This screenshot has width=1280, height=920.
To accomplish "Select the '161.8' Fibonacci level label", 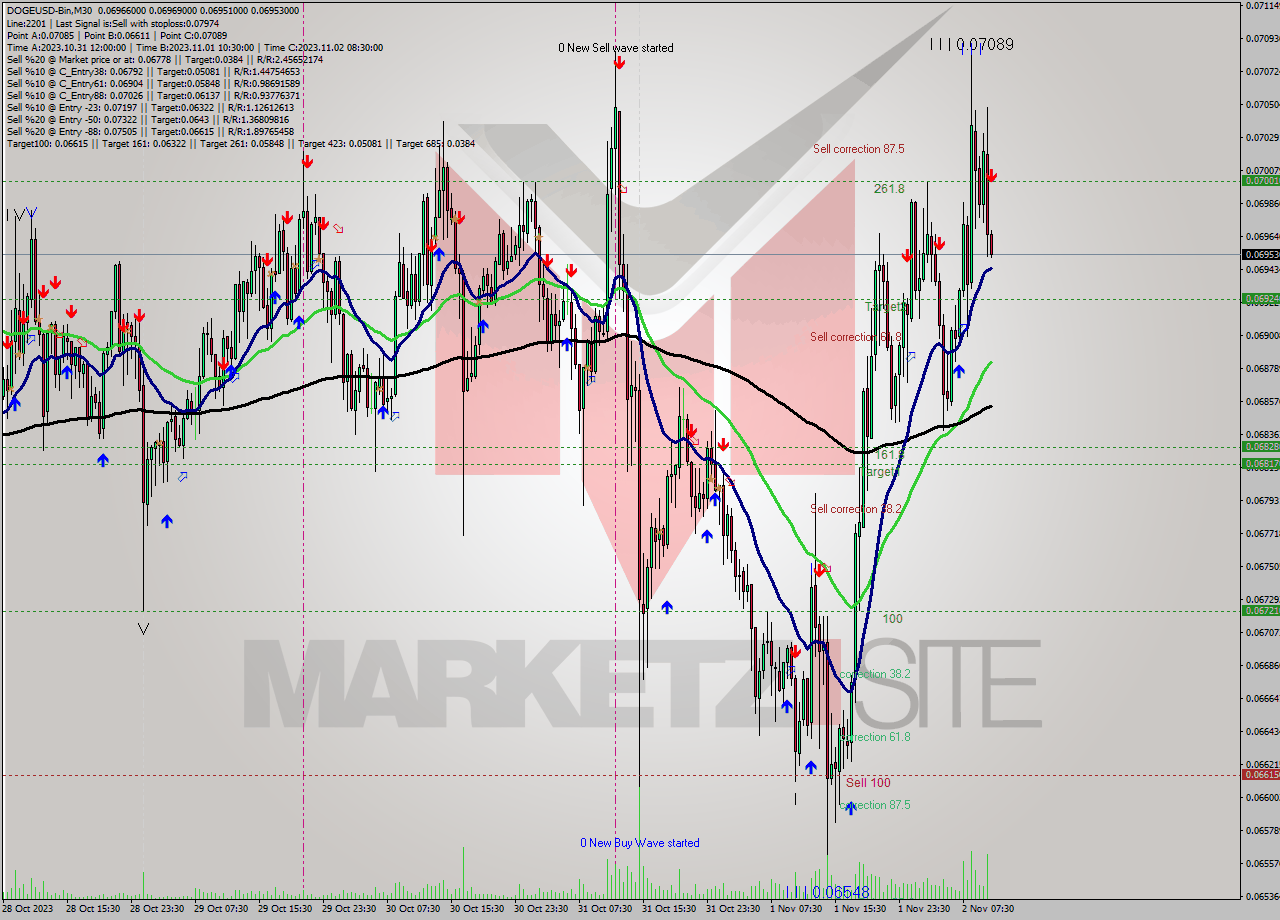I will click(x=889, y=454).
